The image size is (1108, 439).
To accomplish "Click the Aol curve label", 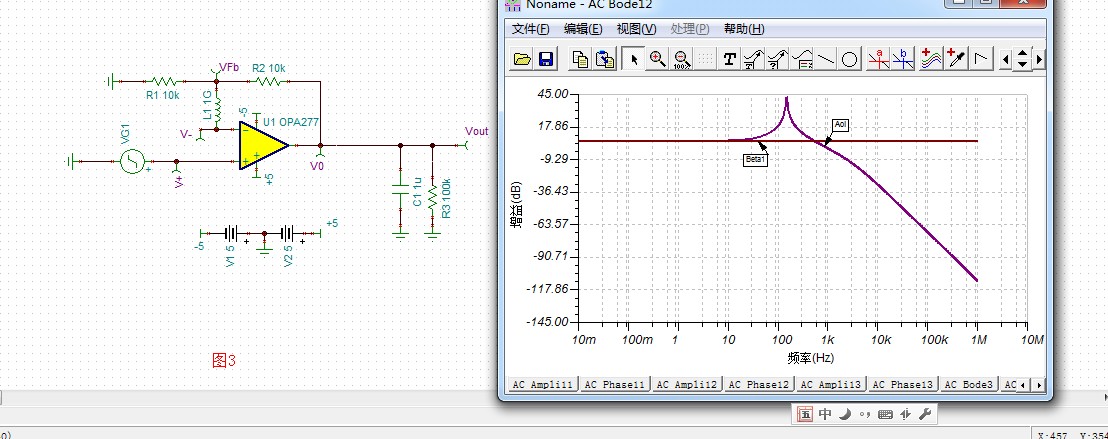I will tap(840, 125).
